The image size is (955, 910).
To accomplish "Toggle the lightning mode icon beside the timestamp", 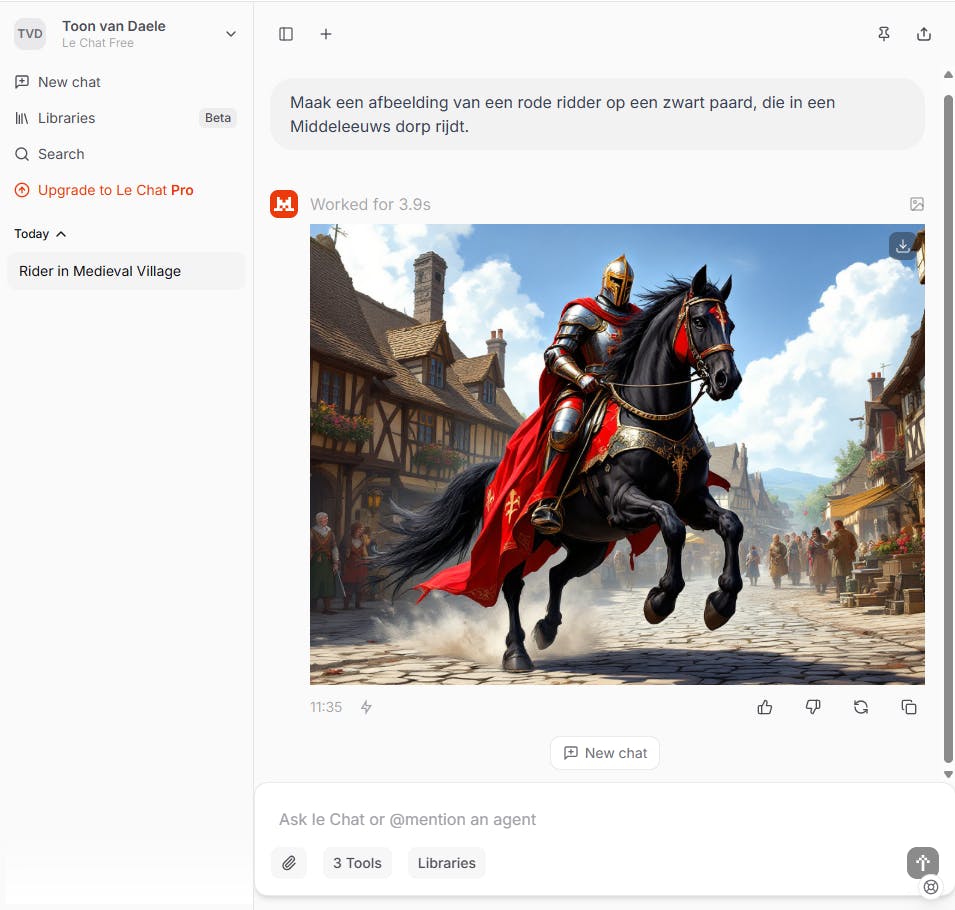I will coord(366,707).
